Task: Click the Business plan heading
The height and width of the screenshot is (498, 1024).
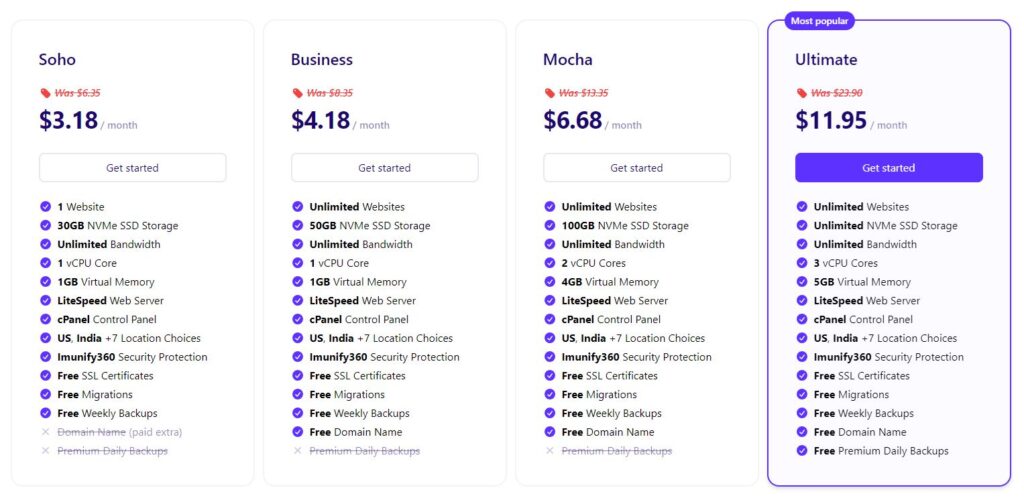Action: point(322,59)
